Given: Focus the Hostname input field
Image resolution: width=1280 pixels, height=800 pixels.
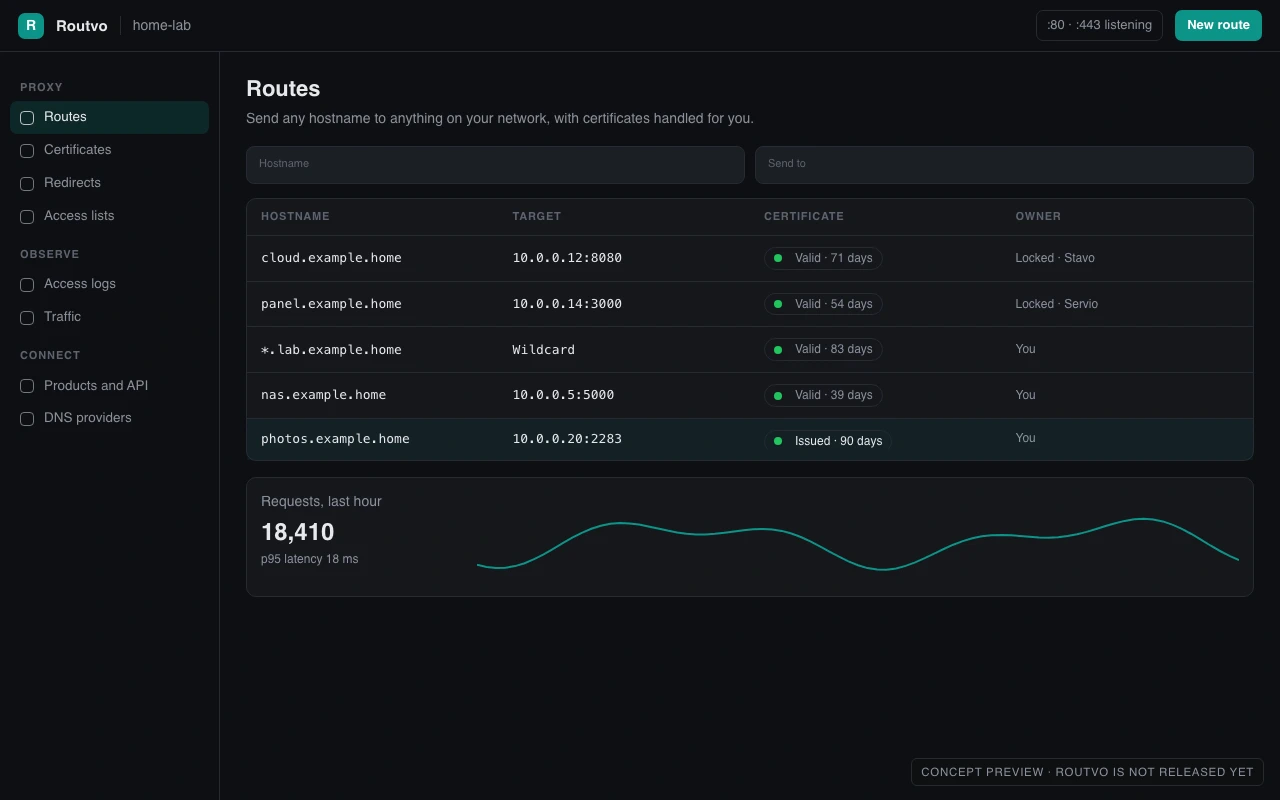Looking at the screenshot, I should [495, 165].
